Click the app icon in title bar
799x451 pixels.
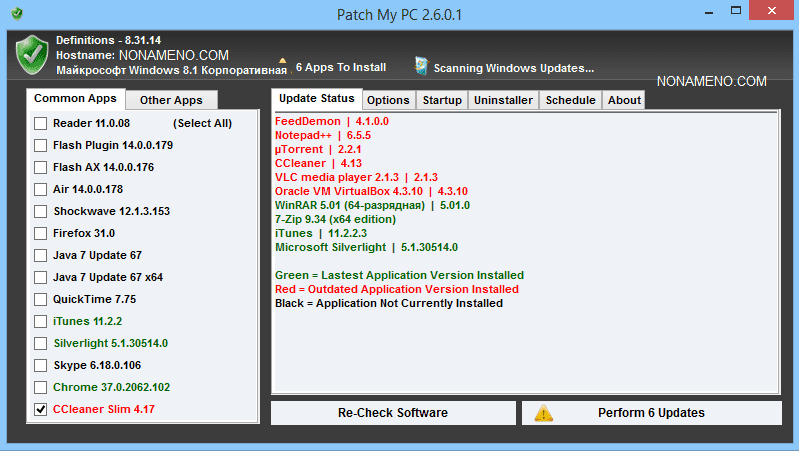[x=12, y=14]
